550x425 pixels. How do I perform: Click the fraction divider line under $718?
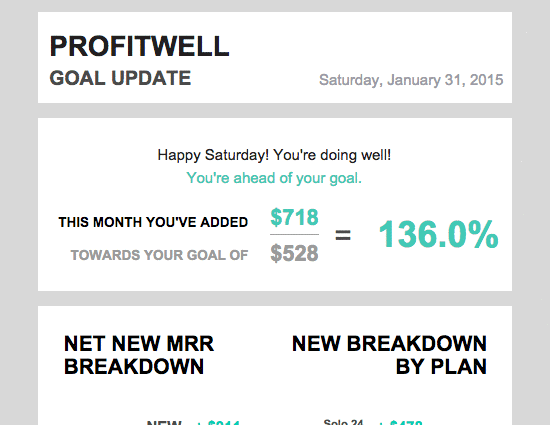[294, 234]
